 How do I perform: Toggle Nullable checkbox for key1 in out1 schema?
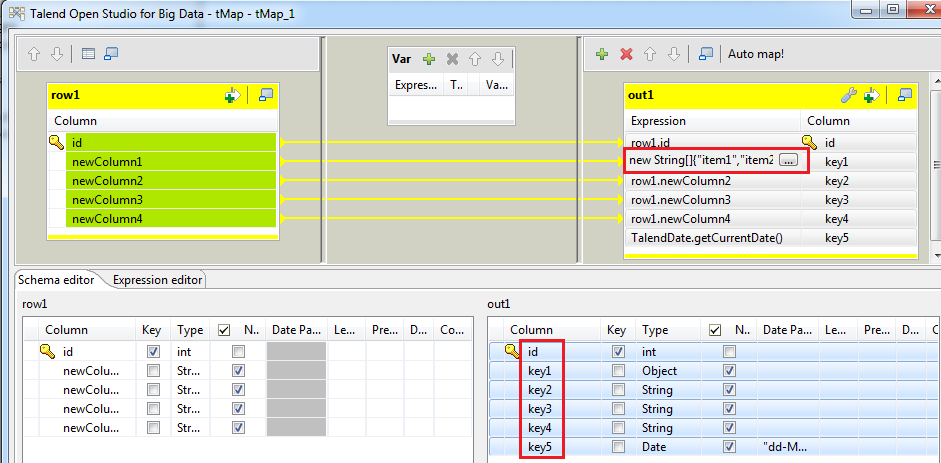(730, 371)
